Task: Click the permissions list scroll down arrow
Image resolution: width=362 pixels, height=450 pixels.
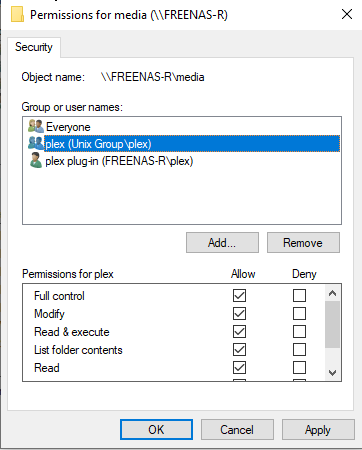Action: [x=332, y=372]
